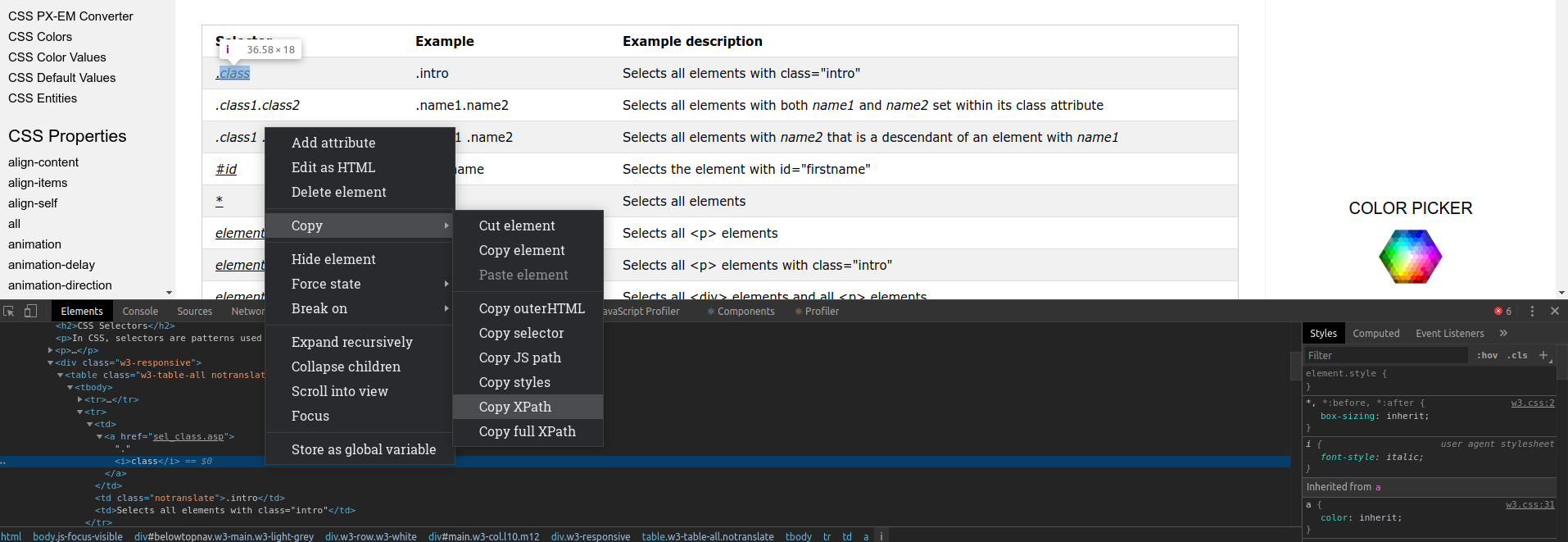Show more Styles pane tabs chevron
1568x542 pixels.
[x=1503, y=333]
